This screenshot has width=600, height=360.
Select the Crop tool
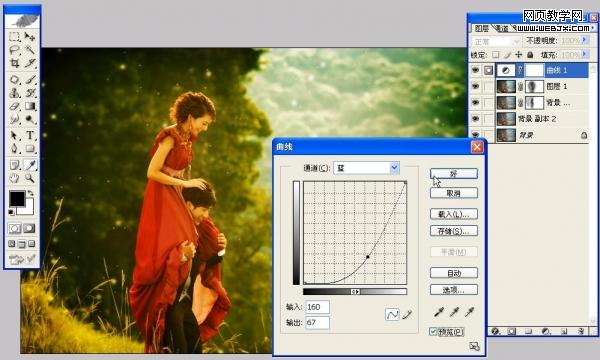[14, 63]
